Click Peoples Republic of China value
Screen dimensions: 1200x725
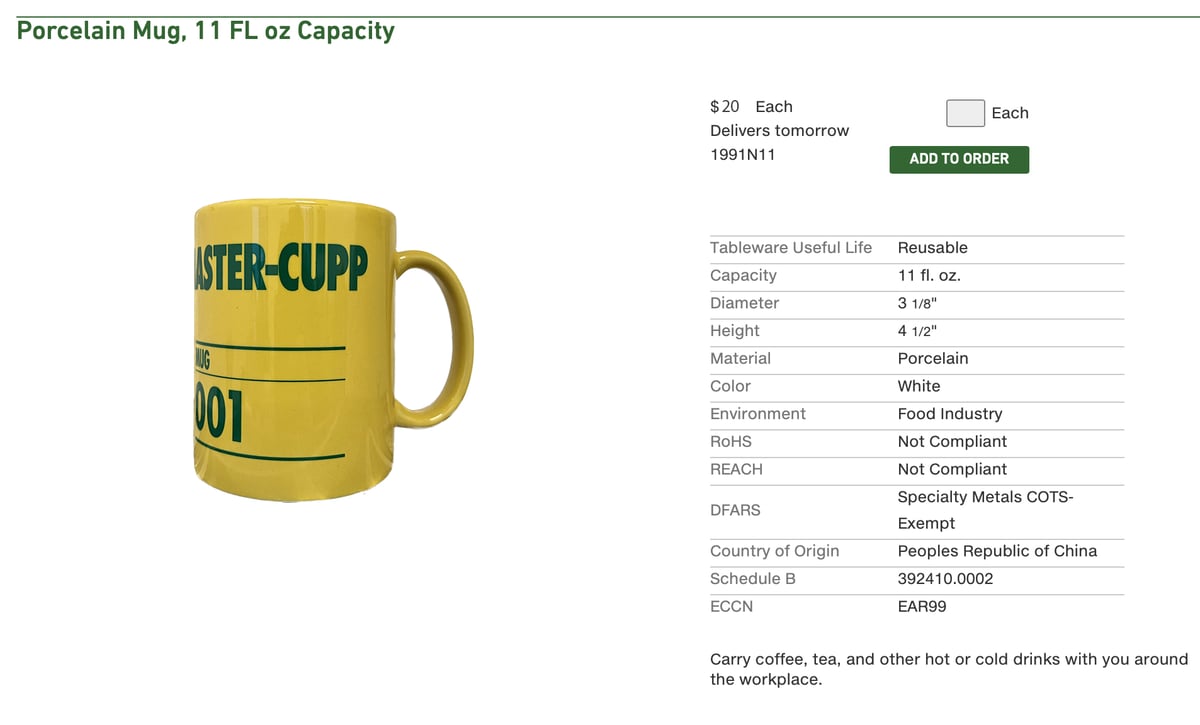point(997,551)
